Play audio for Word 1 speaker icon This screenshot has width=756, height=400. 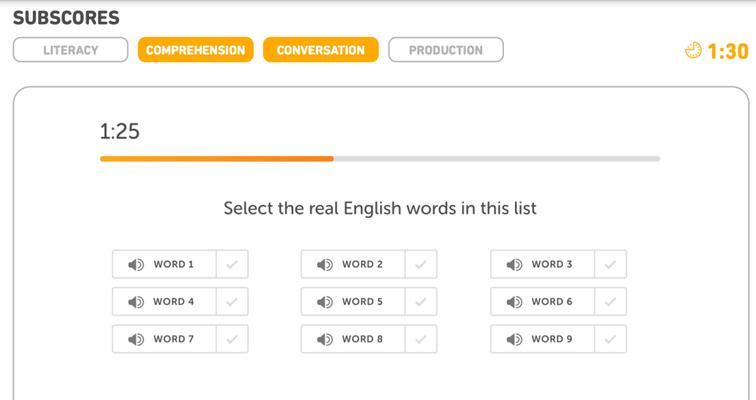pos(136,265)
